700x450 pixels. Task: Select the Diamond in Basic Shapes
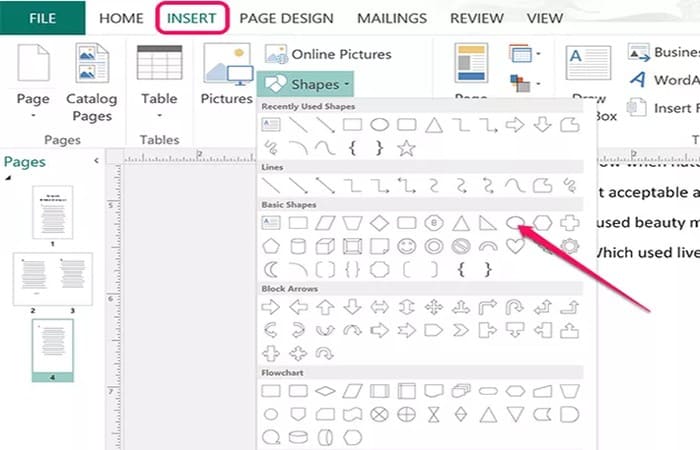pyautogui.click(x=379, y=223)
